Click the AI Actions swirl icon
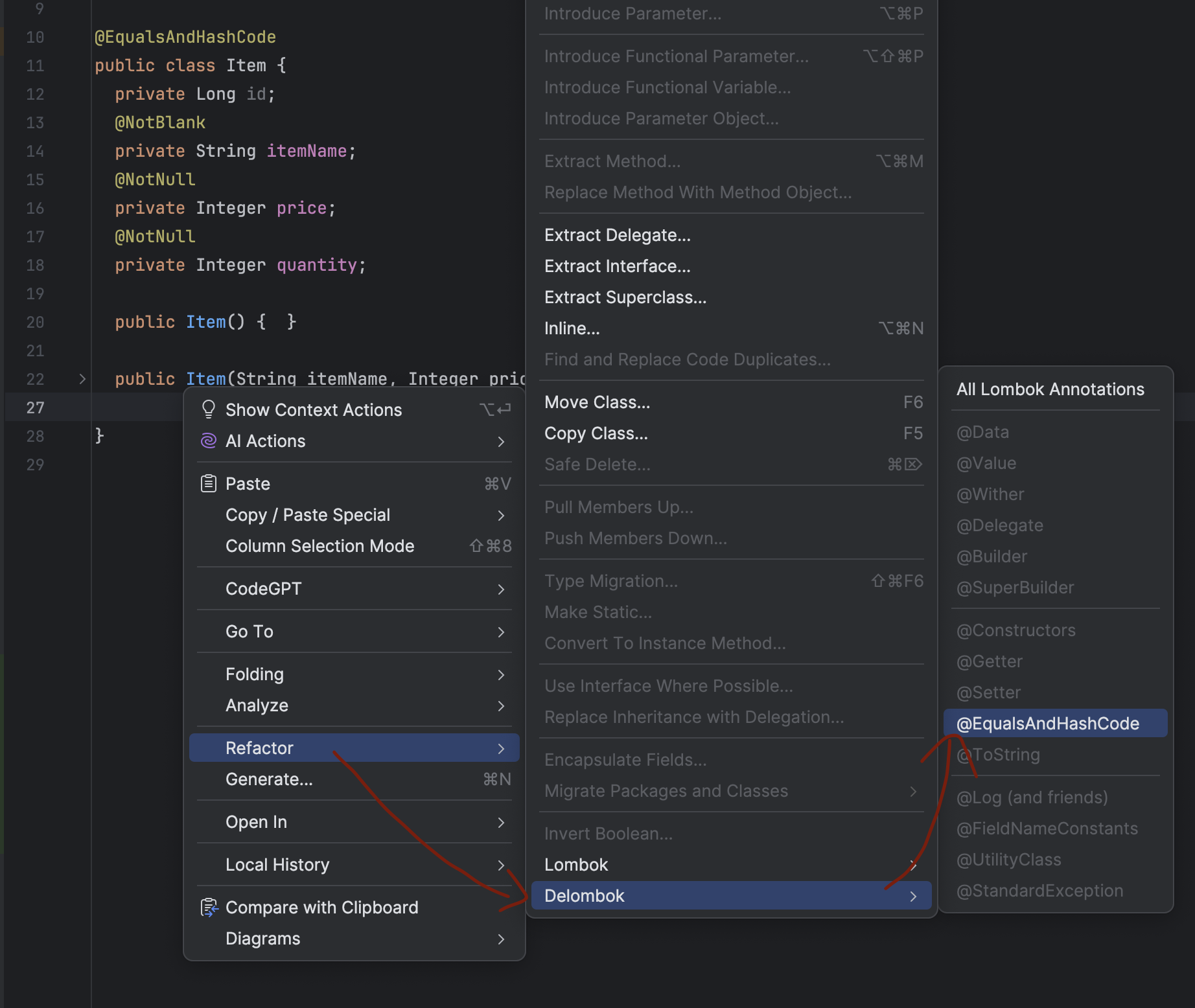The height and width of the screenshot is (1008, 1195). pyautogui.click(x=208, y=441)
